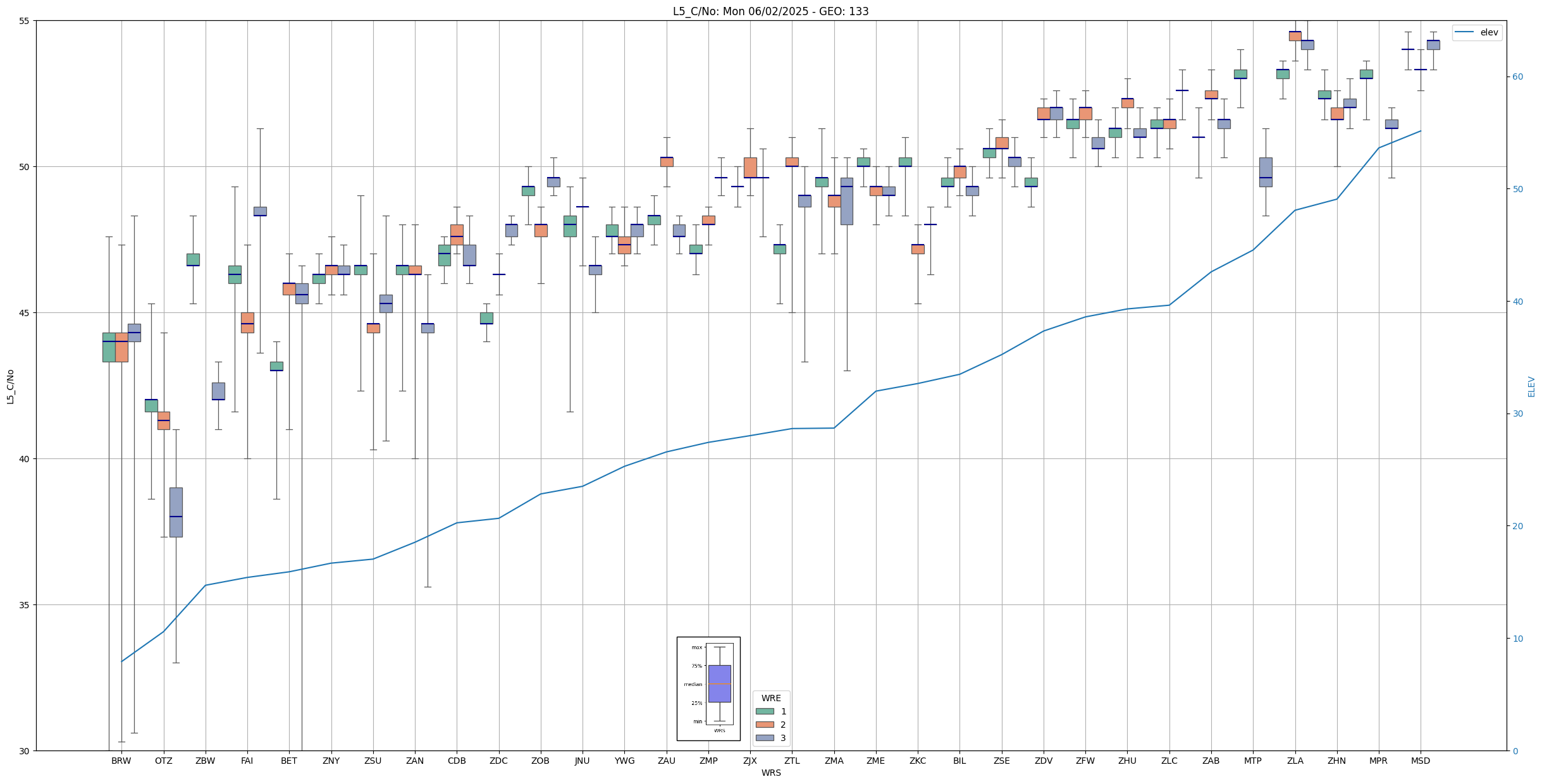The height and width of the screenshot is (784, 1542).
Task: Click the green WRE 1 legend swatch
Action: point(765,711)
